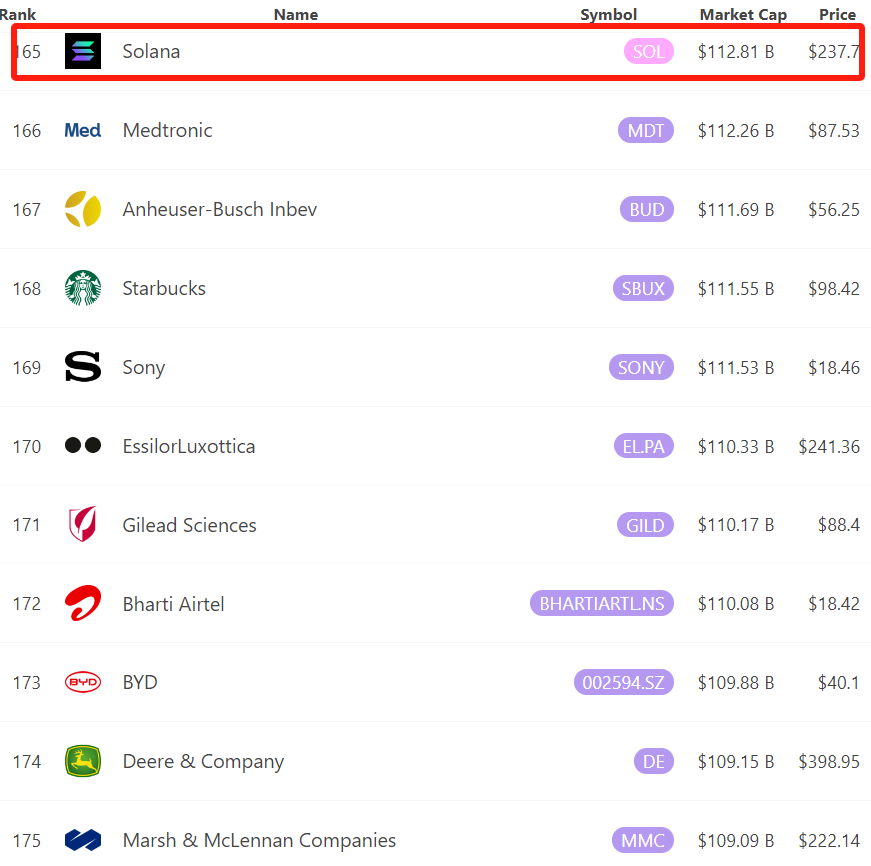The image size is (871, 866).
Task: Click Bharti Airtel price $18.42
Action: [x=834, y=604]
